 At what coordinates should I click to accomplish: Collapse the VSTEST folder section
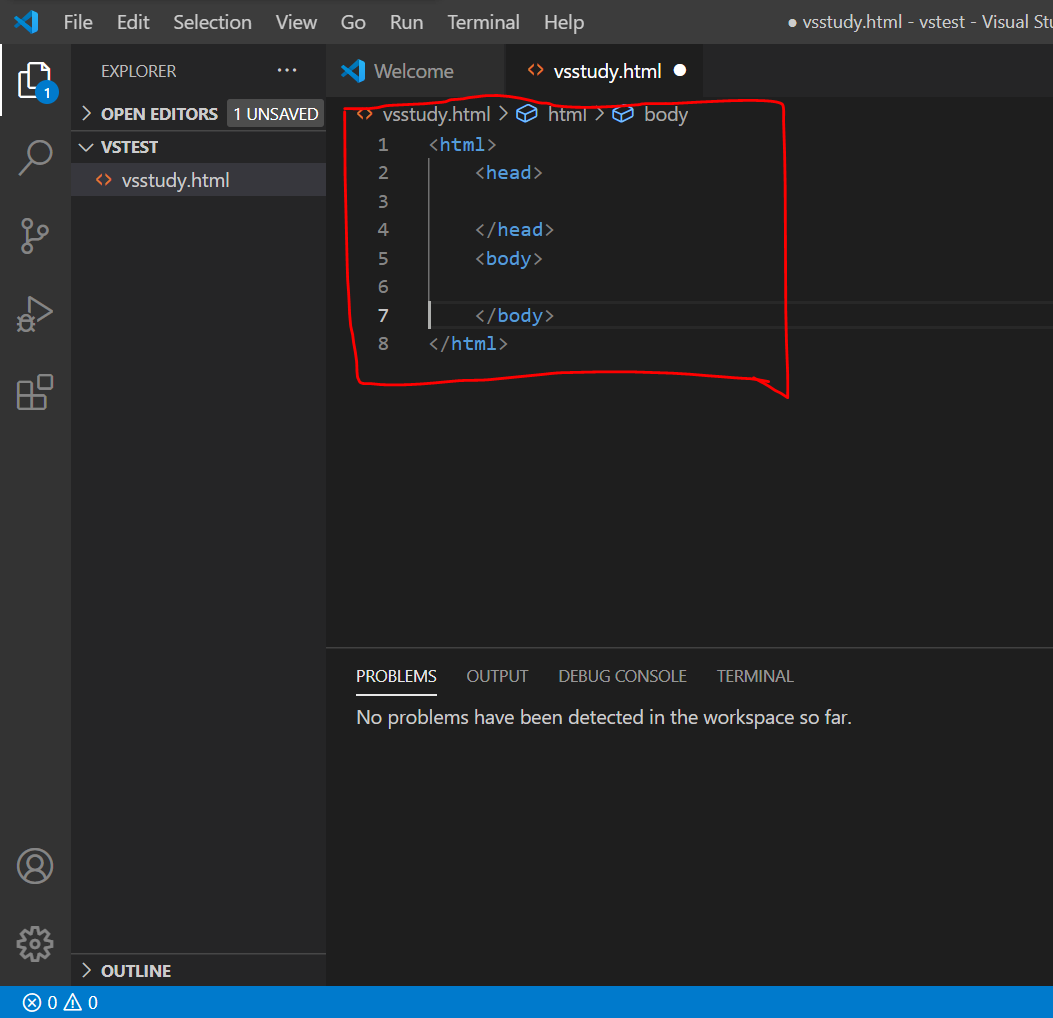[86, 146]
